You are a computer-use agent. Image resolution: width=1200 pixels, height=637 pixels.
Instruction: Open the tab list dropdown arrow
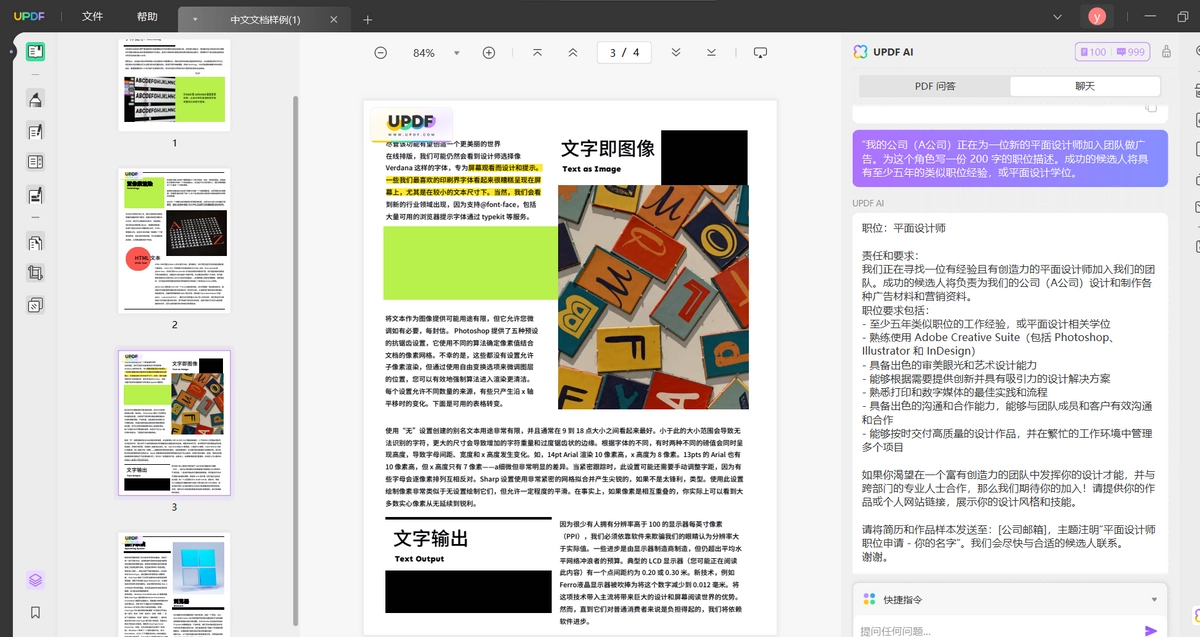click(x=194, y=19)
